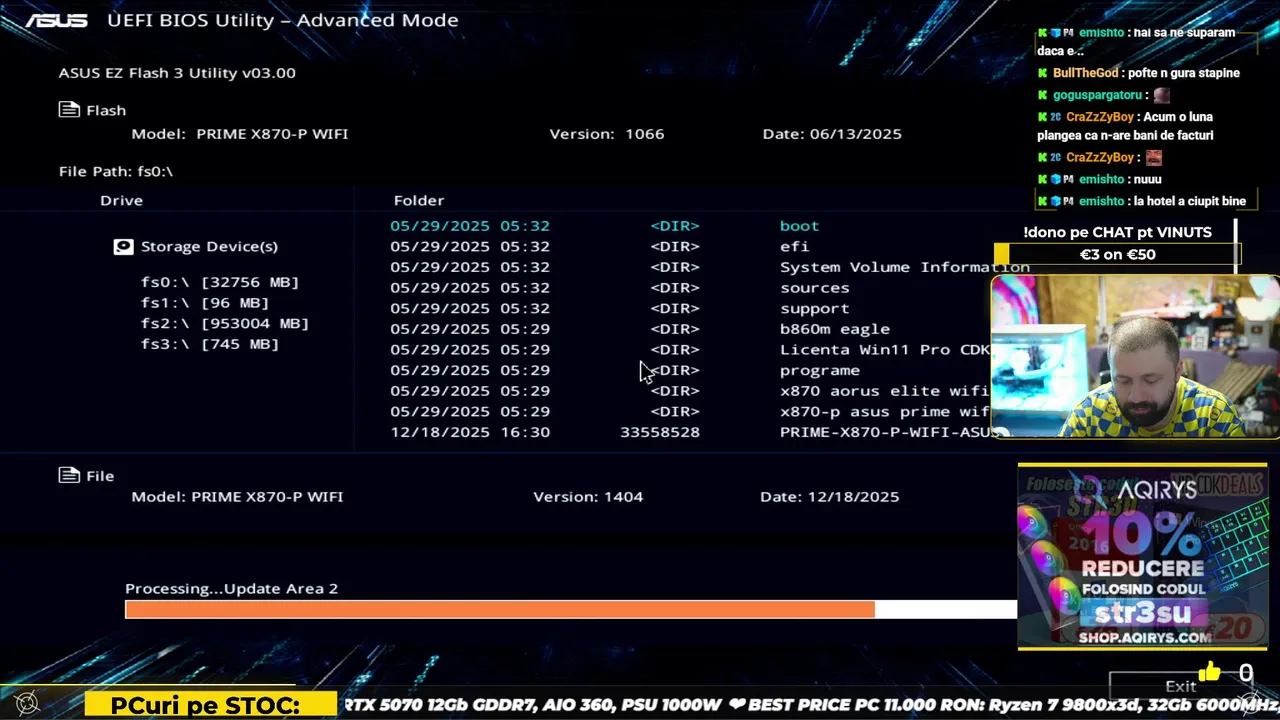
Task: Click the AQIRYS 10% reducere ad banner
Action: (x=1142, y=556)
